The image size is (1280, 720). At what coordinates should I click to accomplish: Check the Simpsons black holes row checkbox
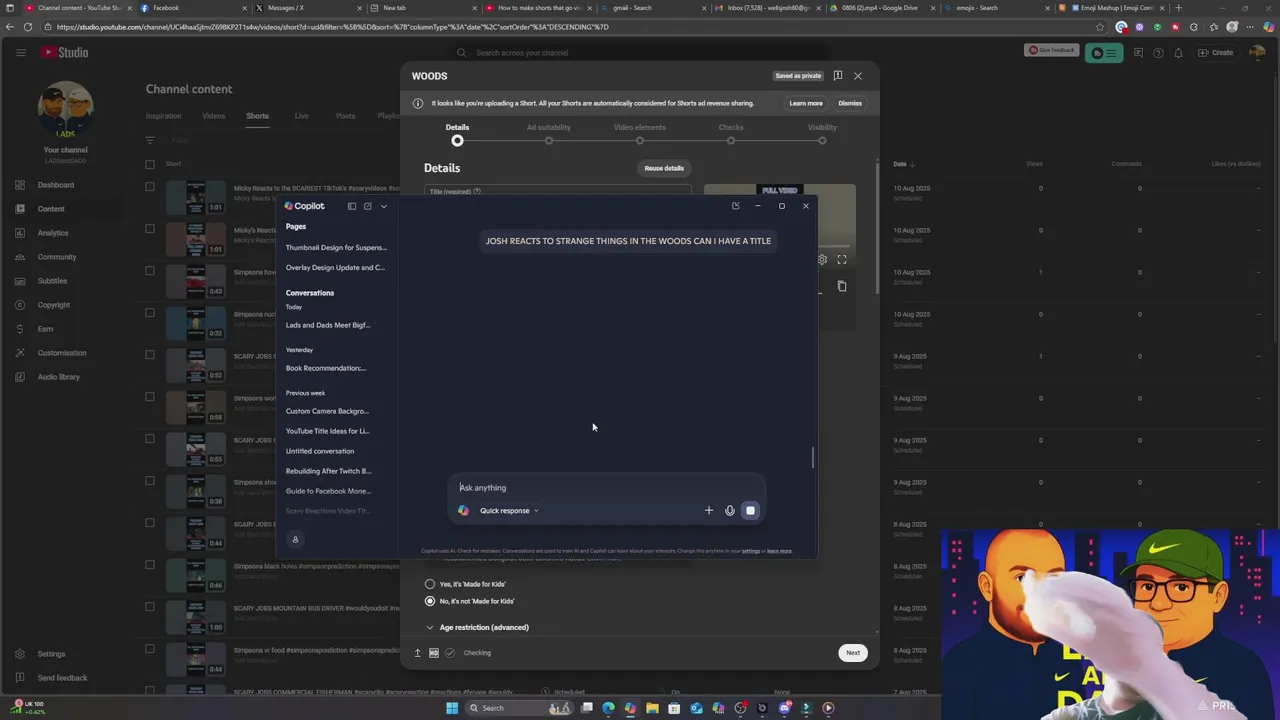150,564
